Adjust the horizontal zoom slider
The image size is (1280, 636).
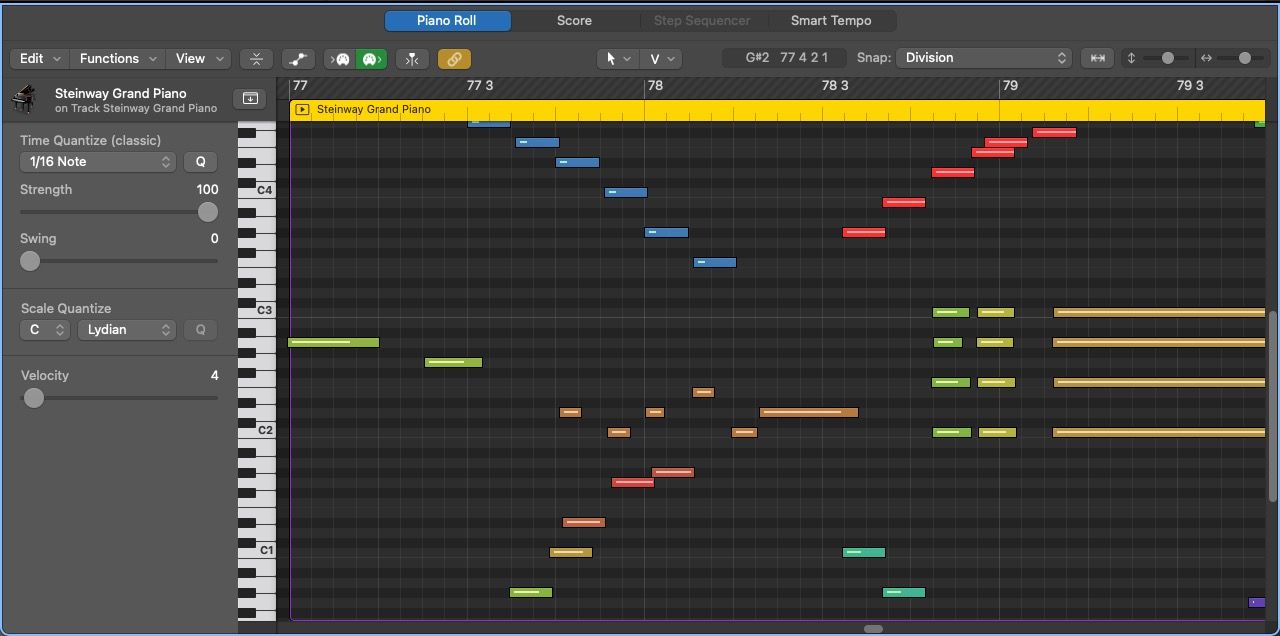[x=1244, y=58]
